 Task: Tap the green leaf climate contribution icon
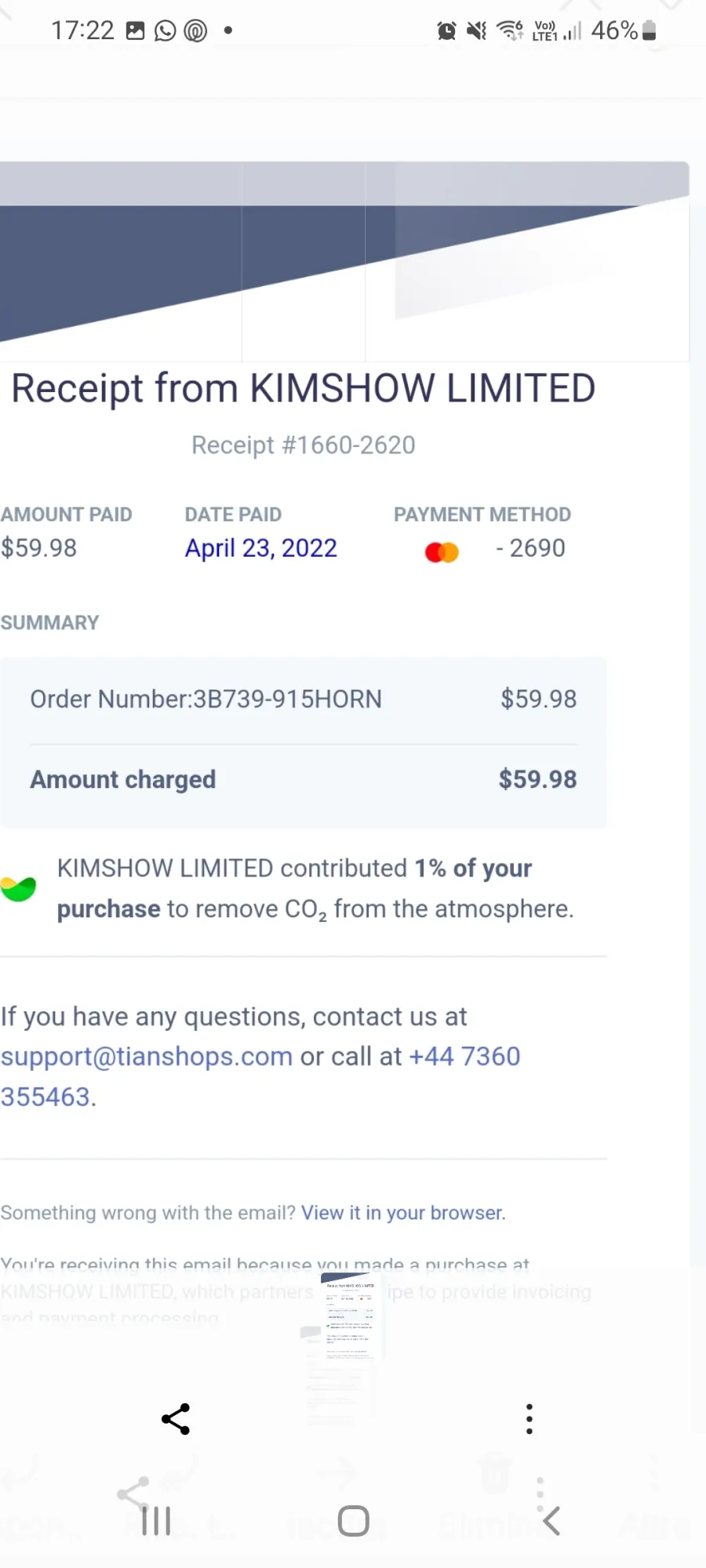[19, 889]
